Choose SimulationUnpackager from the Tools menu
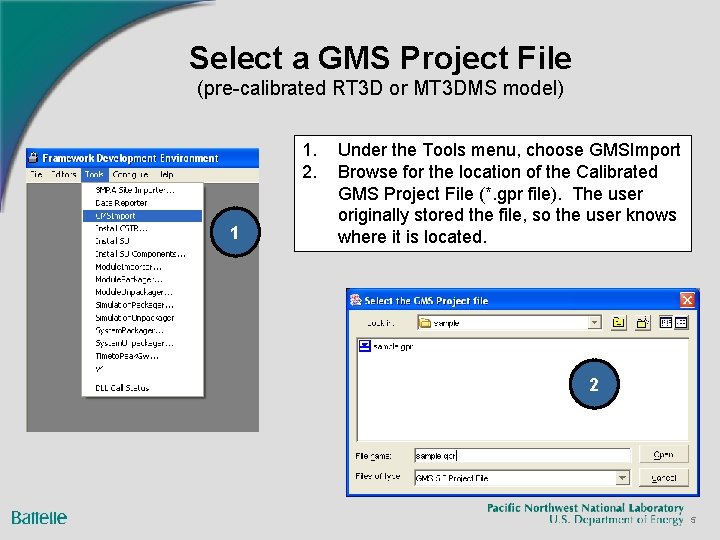This screenshot has height=540, width=720. tap(142, 318)
